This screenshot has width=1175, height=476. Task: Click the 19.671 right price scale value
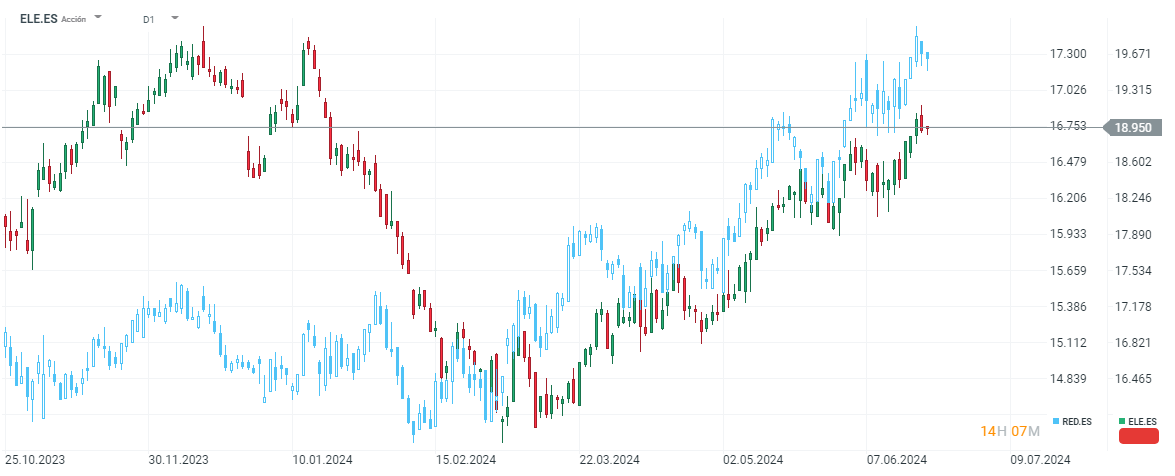tap(1132, 54)
